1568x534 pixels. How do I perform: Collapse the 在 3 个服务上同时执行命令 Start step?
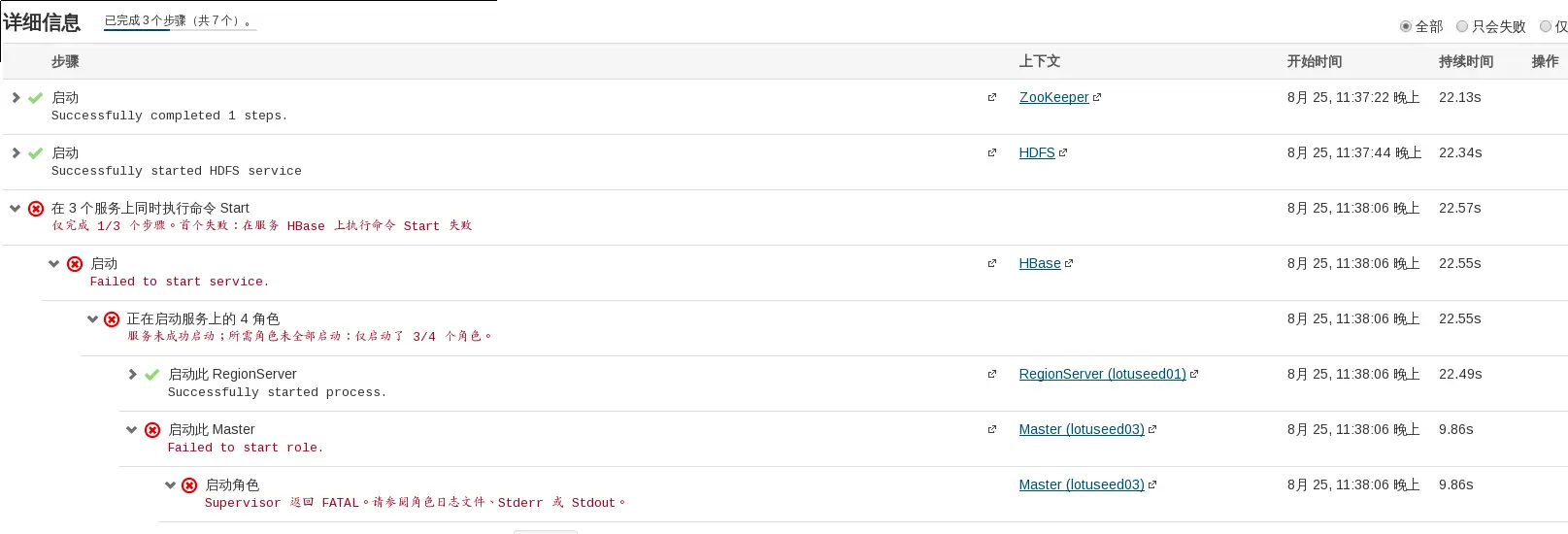[x=16, y=208]
